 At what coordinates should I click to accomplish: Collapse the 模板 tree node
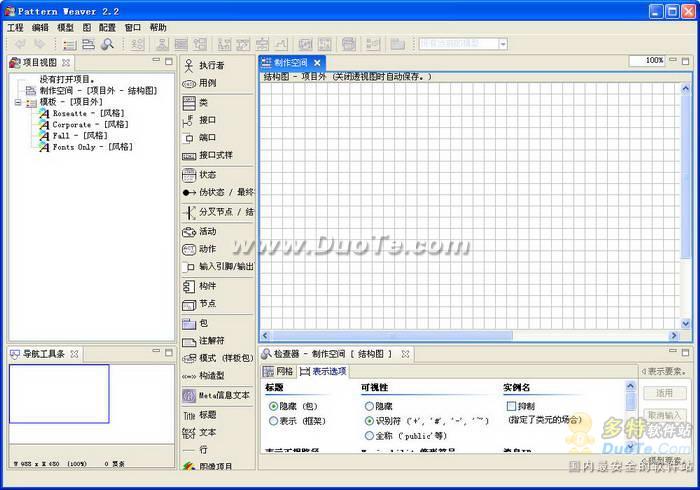click(x=18, y=102)
